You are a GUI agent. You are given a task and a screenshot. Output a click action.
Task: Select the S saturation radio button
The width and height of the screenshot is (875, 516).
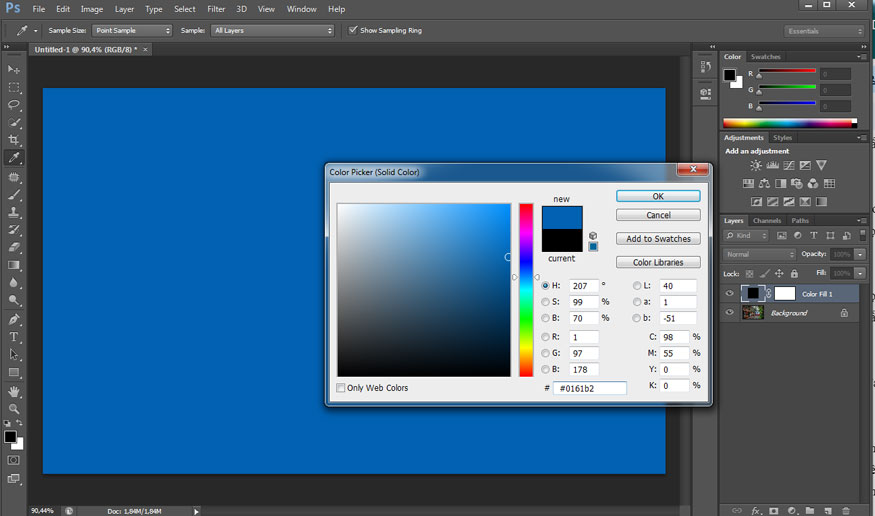[545, 302]
